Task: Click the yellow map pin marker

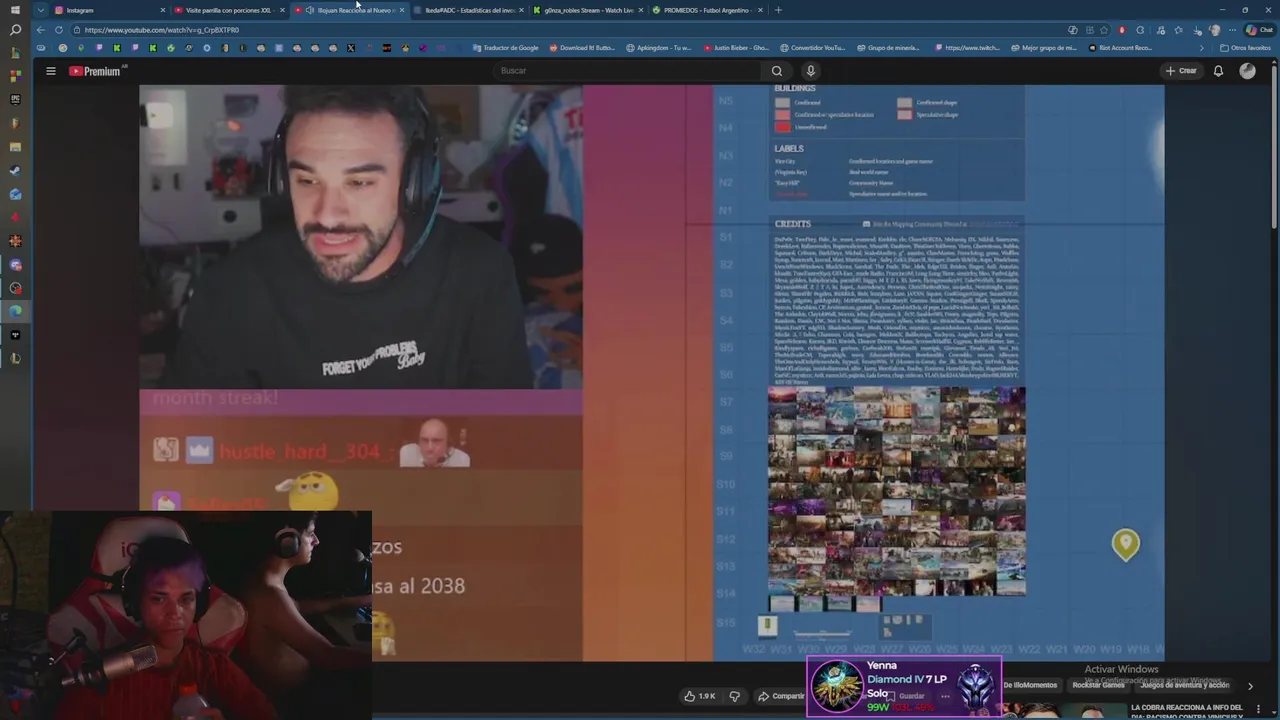Action: (1126, 544)
